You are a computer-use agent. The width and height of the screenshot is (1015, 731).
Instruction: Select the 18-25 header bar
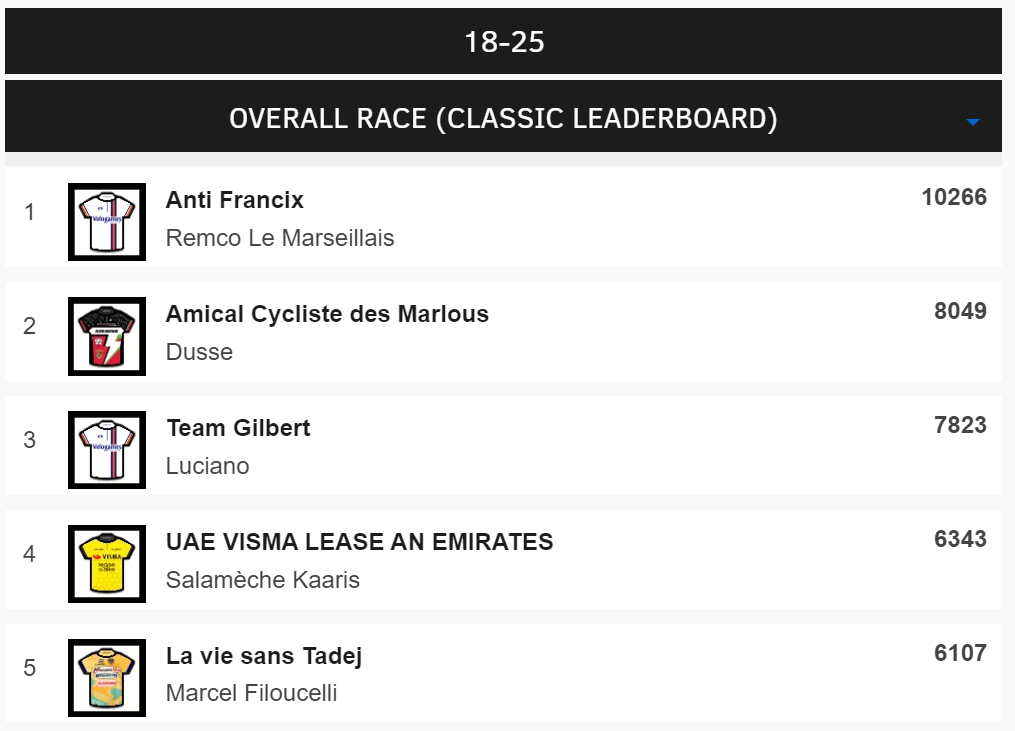click(503, 42)
